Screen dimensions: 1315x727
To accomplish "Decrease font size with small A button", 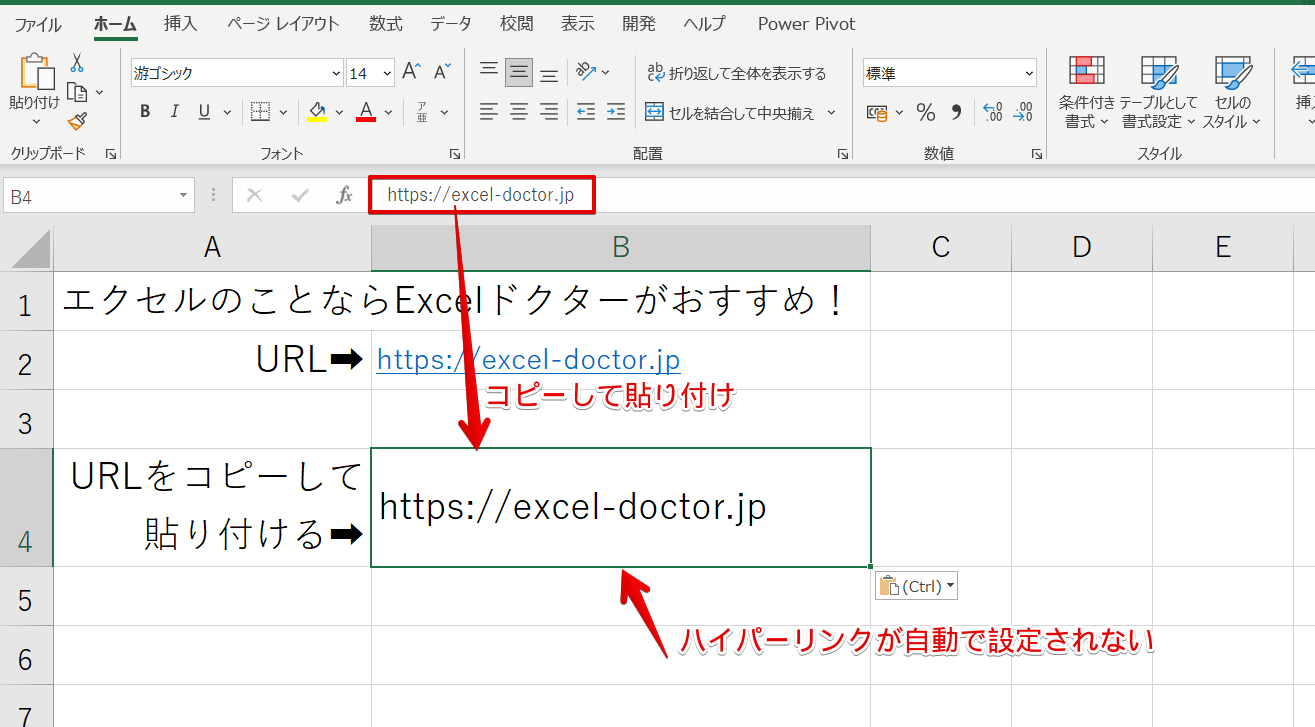I will point(442,72).
